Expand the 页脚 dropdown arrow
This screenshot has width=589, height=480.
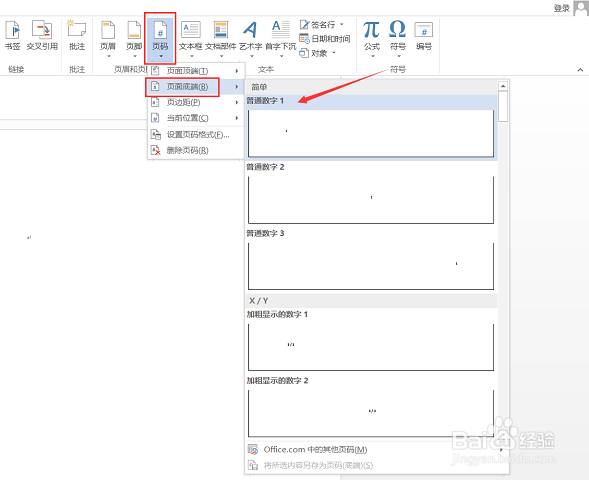pyautogui.click(x=134, y=56)
